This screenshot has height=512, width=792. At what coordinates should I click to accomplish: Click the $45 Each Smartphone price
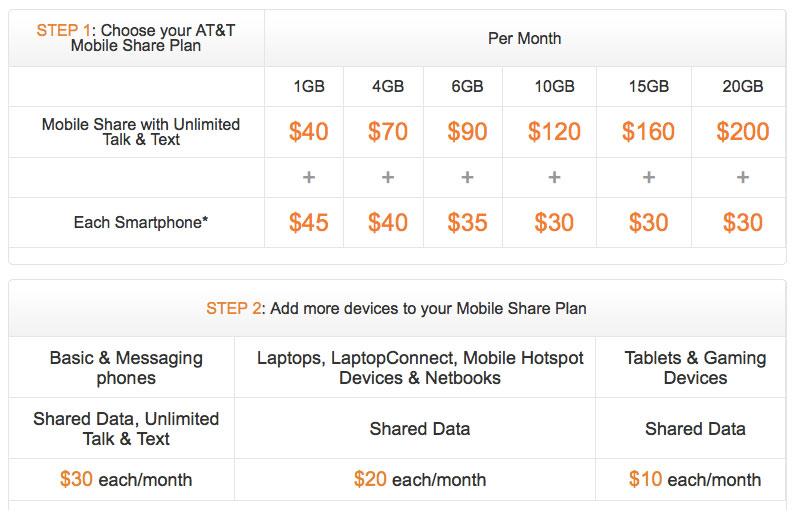coord(309,223)
